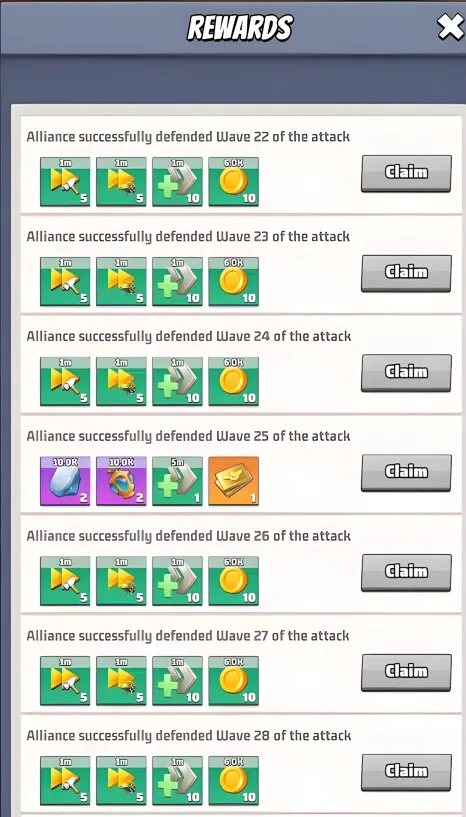Close the Rewards window
This screenshot has height=817, width=466.
click(x=450, y=27)
